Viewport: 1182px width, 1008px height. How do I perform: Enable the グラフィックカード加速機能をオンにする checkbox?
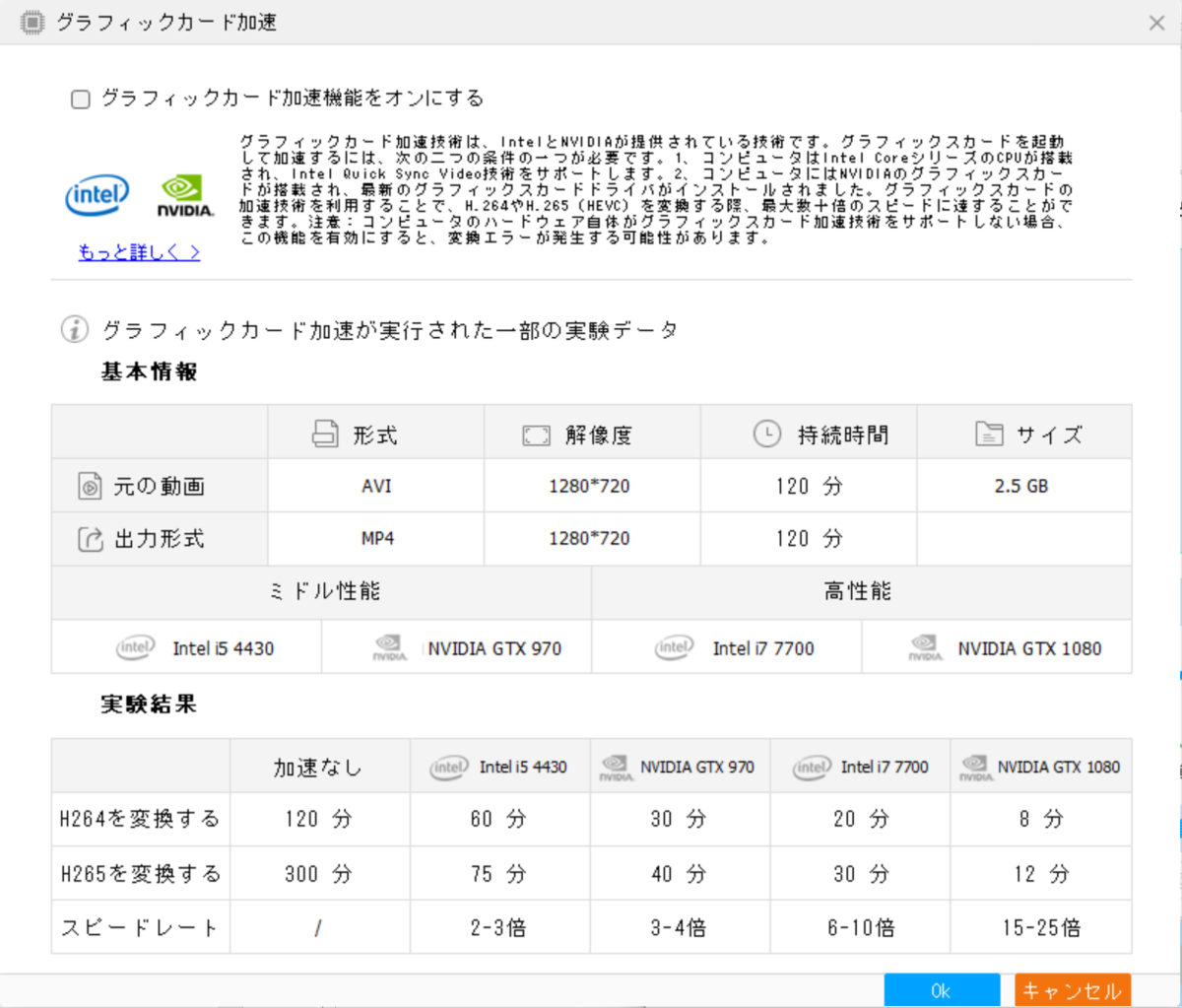coord(81,99)
